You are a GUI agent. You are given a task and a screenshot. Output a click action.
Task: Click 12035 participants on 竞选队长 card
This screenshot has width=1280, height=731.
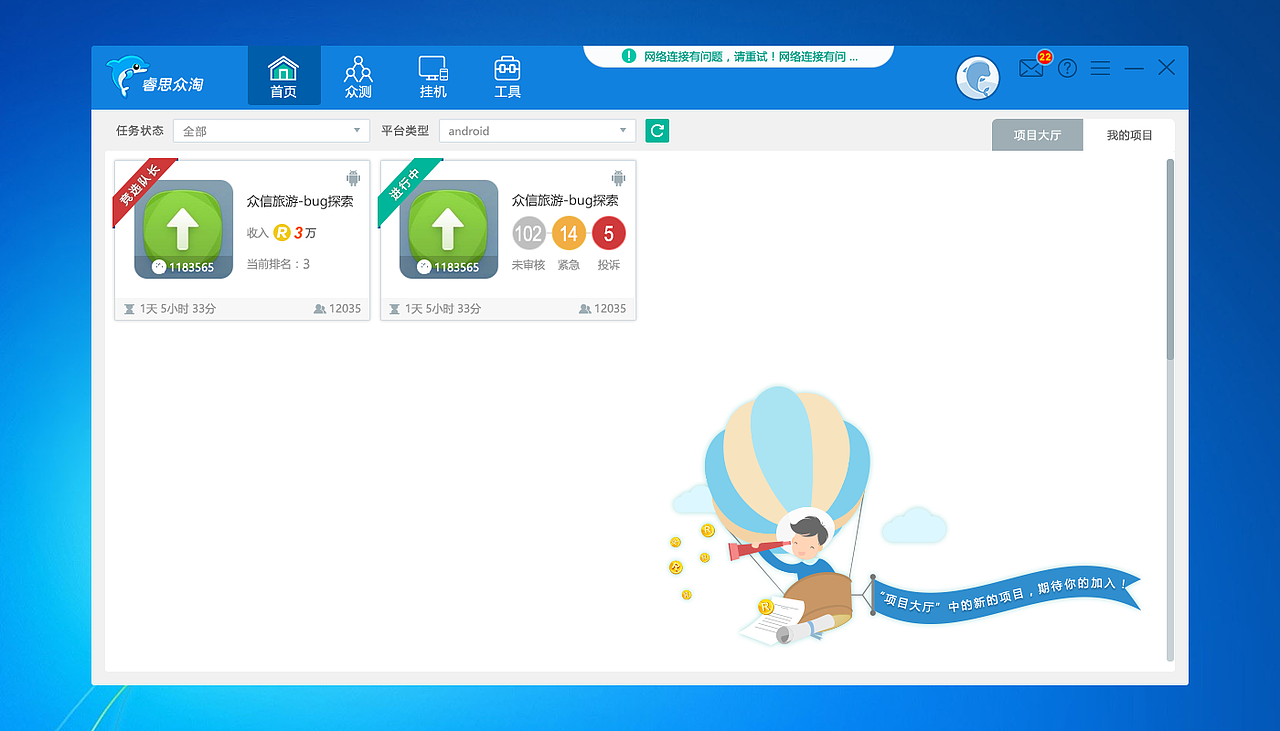click(x=337, y=309)
